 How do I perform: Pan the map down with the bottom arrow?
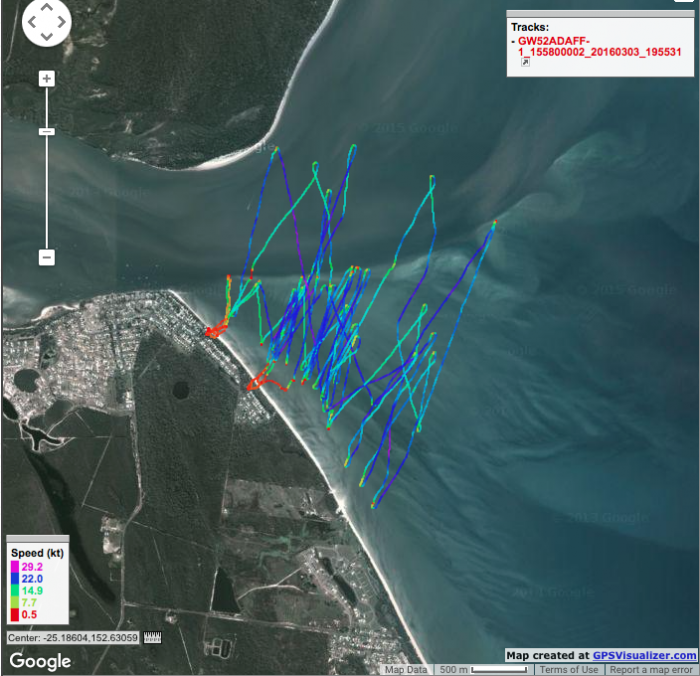(46, 37)
